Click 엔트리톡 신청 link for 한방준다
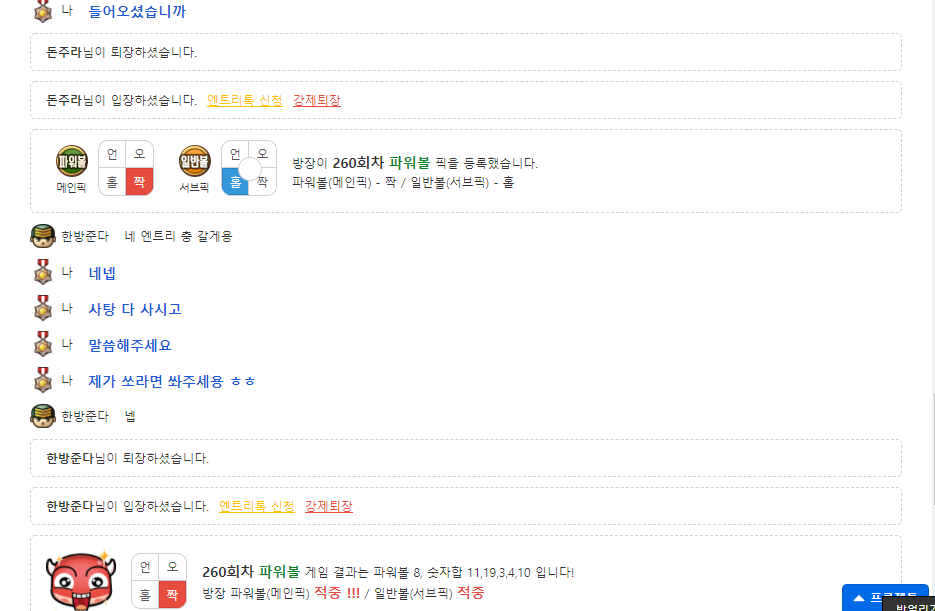Screen dimensions: 935x611 (256, 506)
